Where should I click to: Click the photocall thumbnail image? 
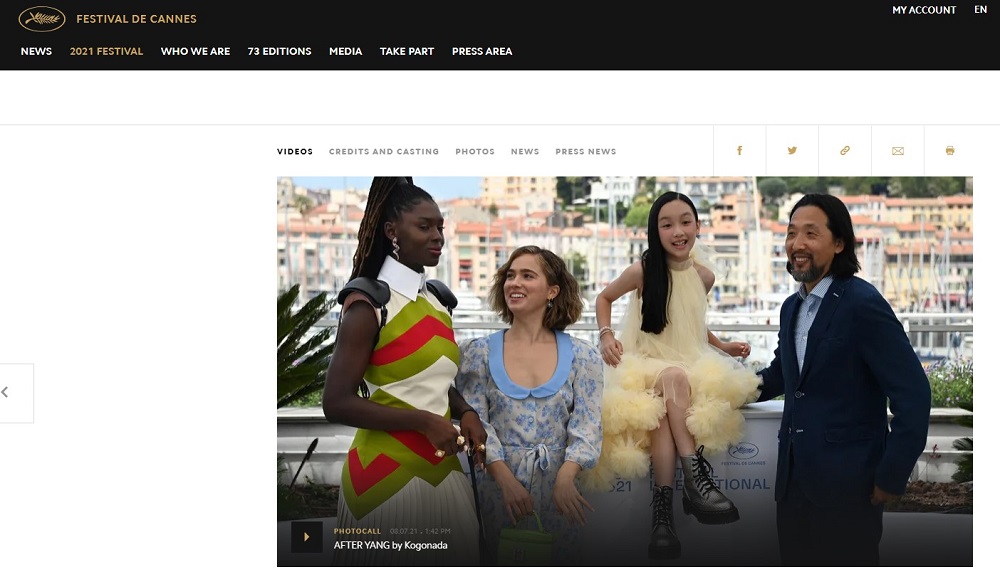[625, 350]
